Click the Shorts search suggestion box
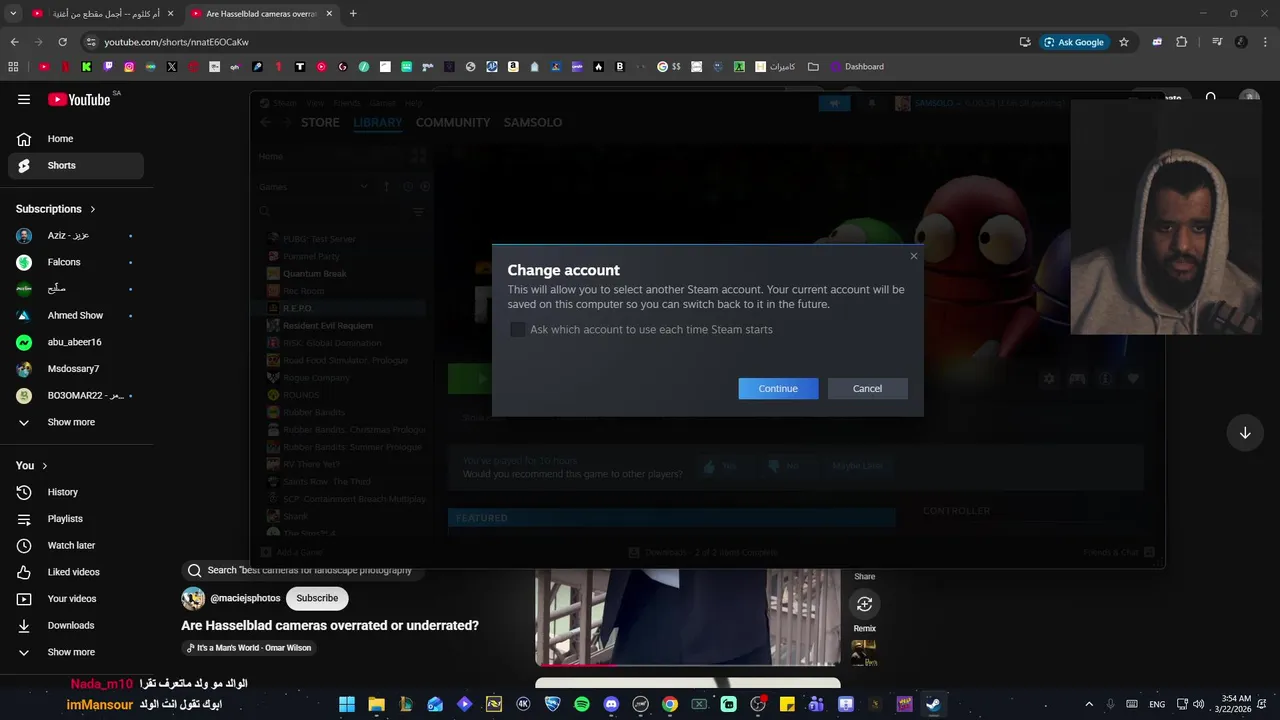 click(303, 570)
